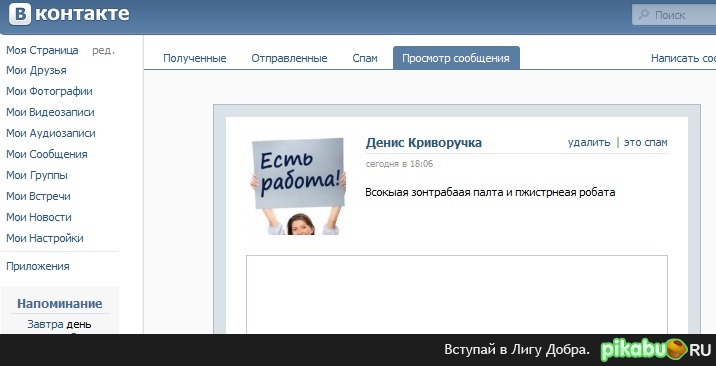Click the контакте wordmark in header
Viewport: 716px width, 366px height.
[x=83, y=14]
